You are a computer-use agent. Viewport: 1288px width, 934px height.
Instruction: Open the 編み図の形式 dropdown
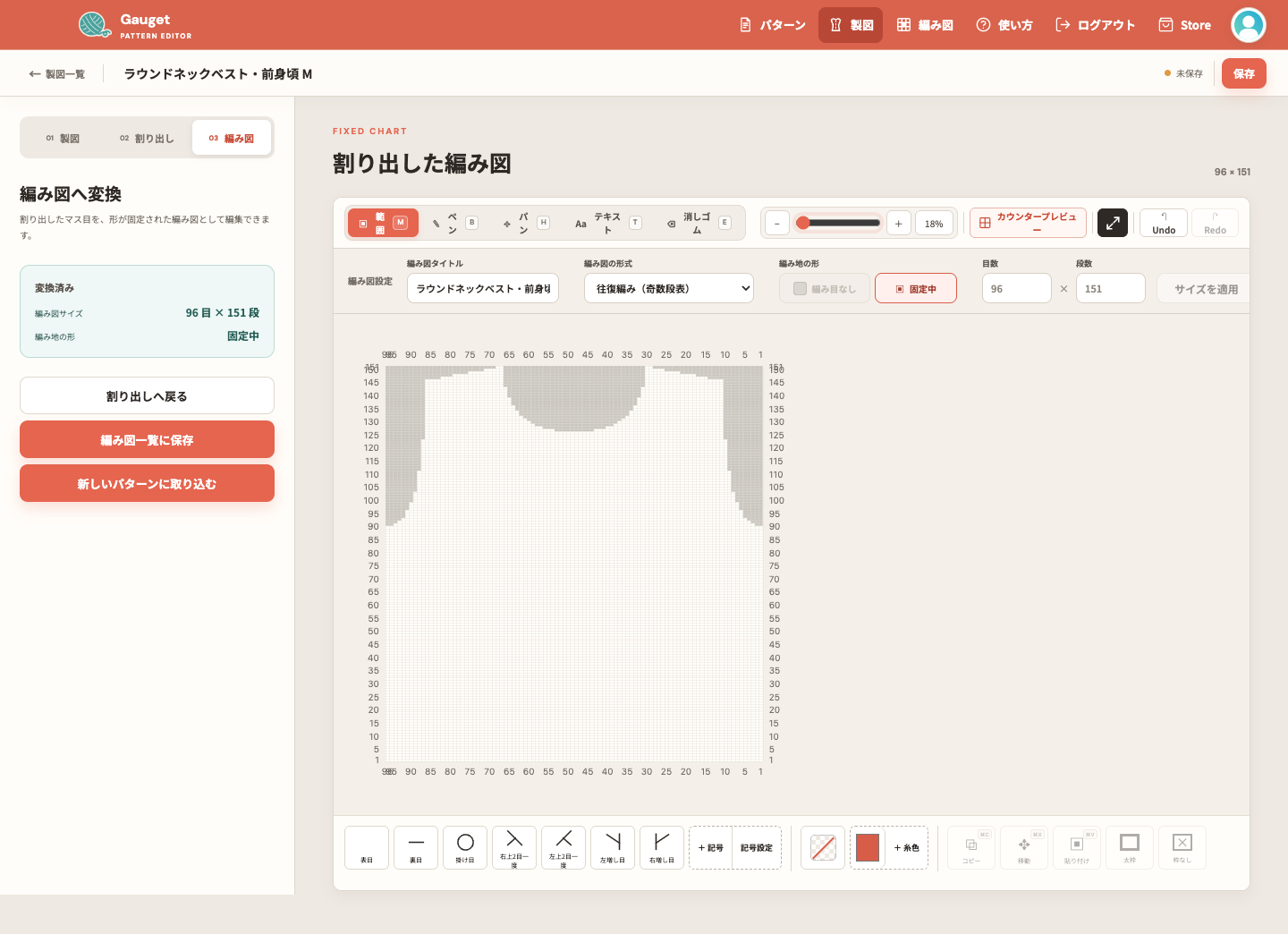669,289
